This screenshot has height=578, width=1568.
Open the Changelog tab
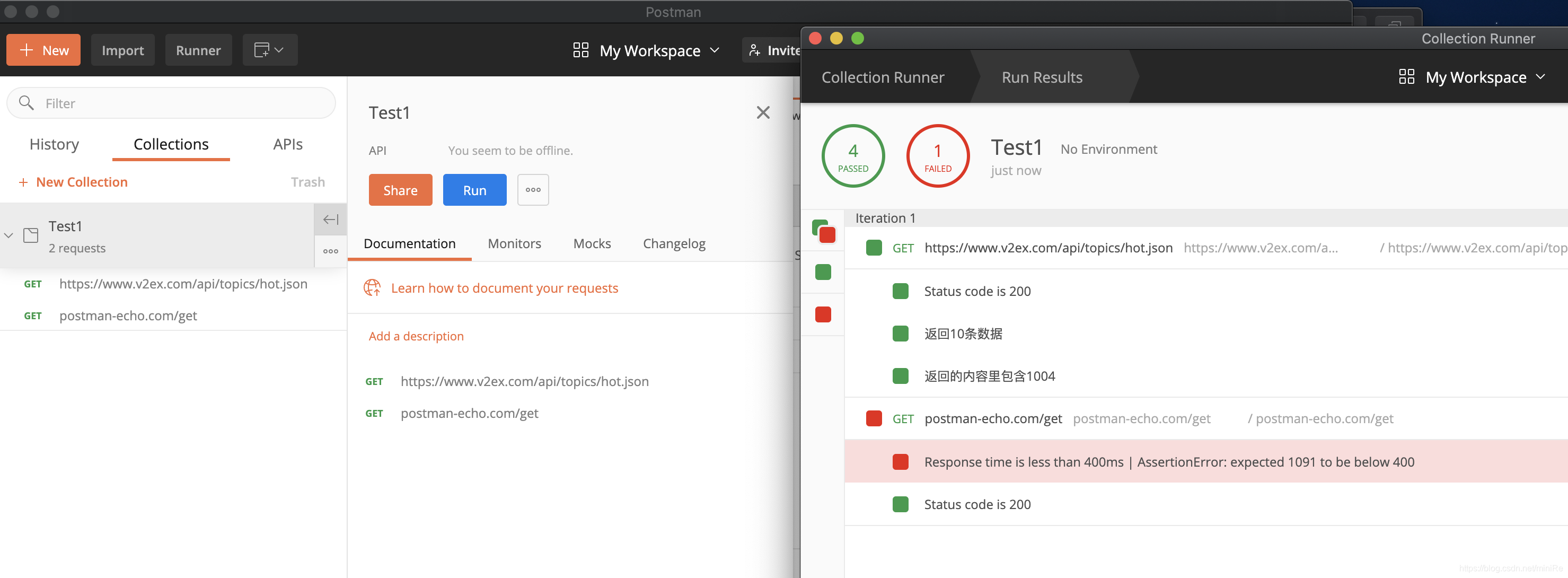[674, 243]
